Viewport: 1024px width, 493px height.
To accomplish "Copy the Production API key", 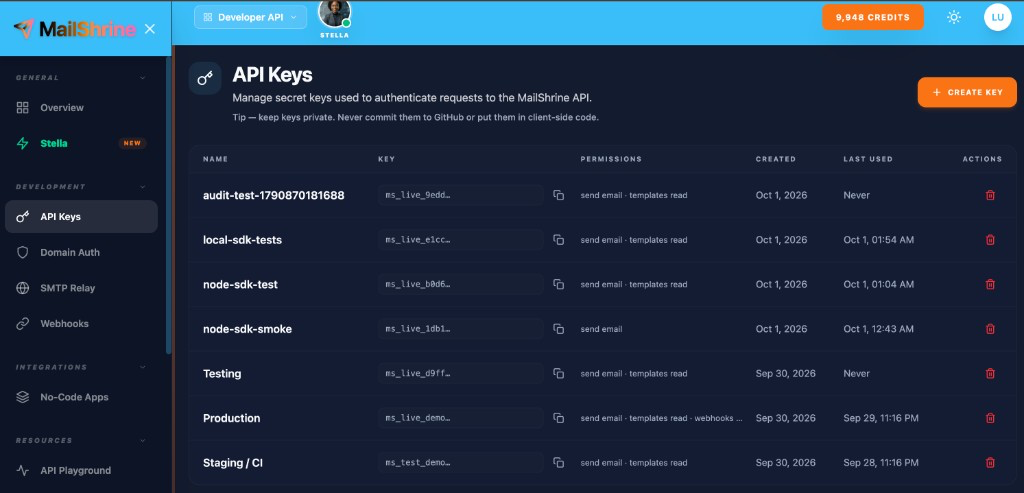I will pos(558,418).
